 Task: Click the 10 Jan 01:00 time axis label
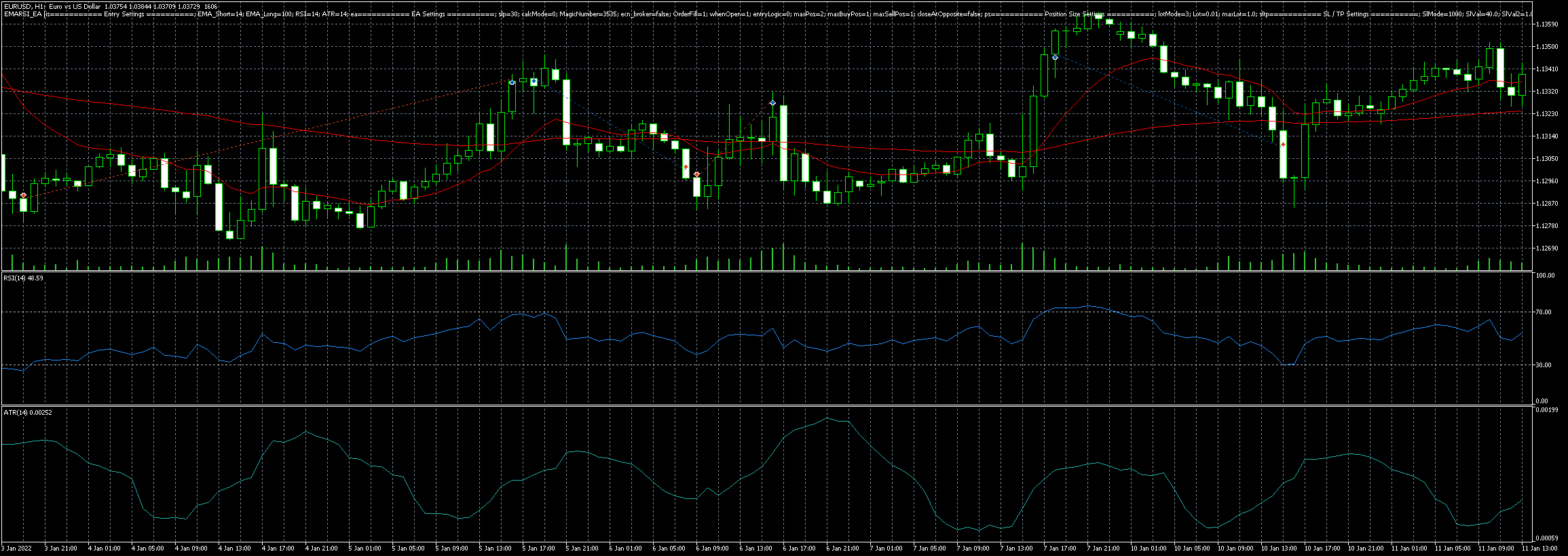point(1149,548)
